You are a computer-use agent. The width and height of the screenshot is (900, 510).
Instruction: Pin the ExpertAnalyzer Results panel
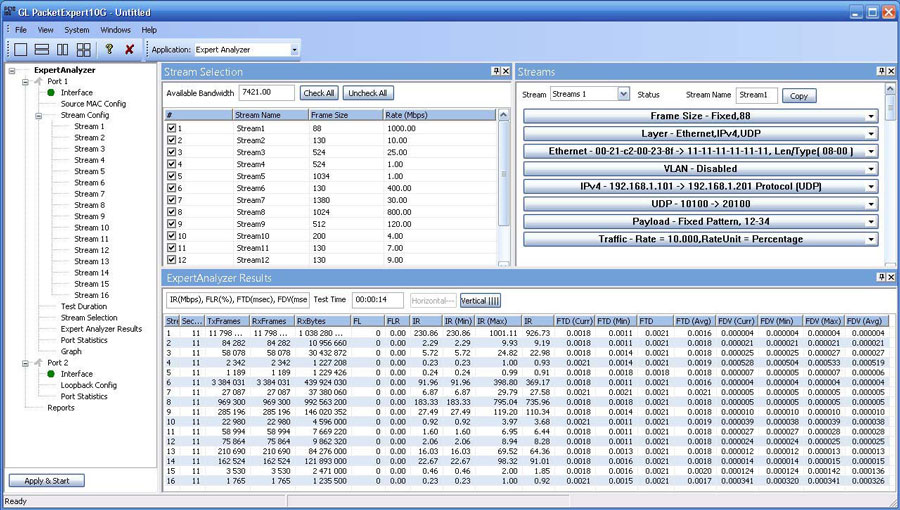881,277
